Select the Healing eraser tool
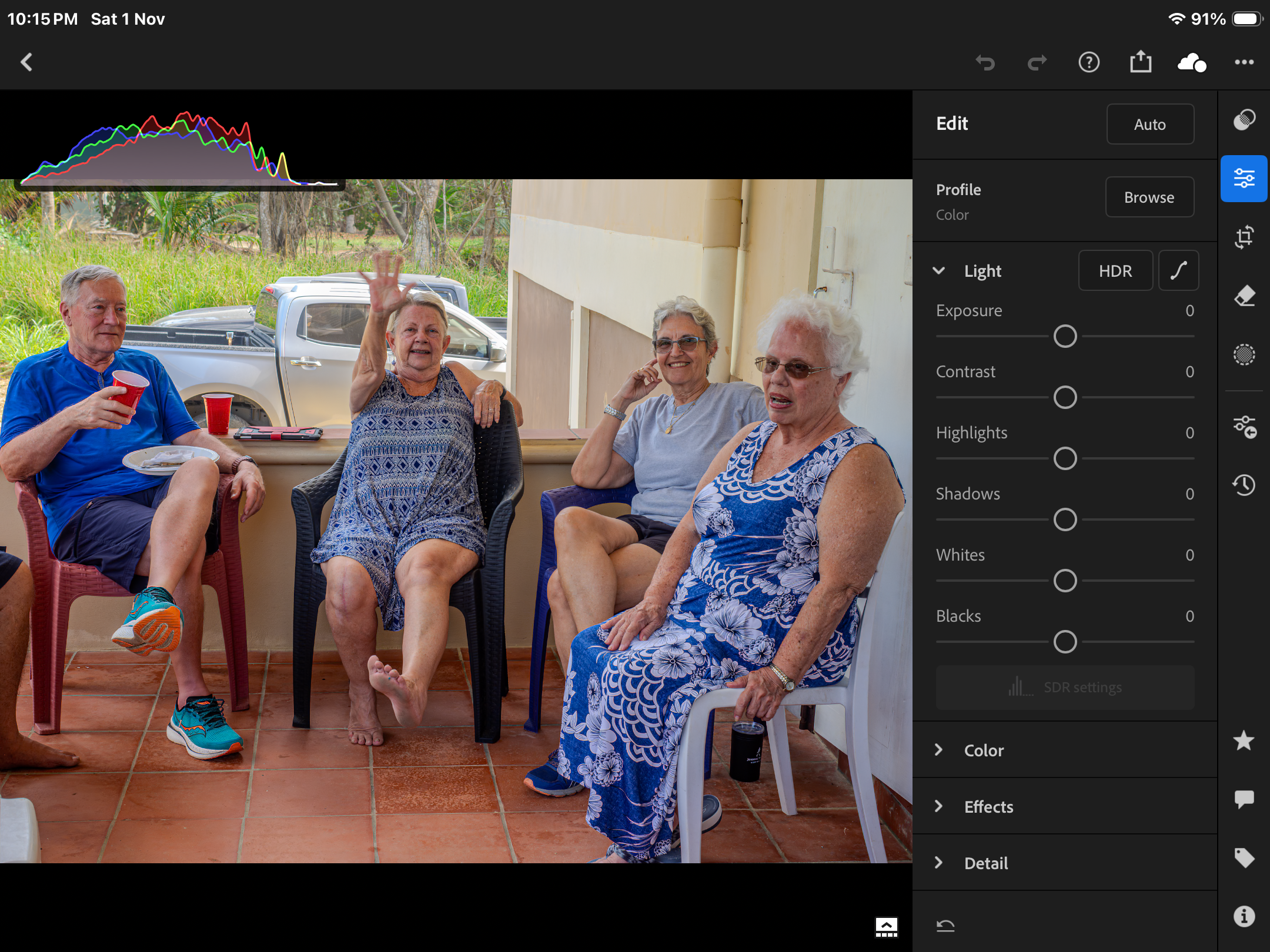Image resolution: width=1270 pixels, height=952 pixels. coord(1244,296)
